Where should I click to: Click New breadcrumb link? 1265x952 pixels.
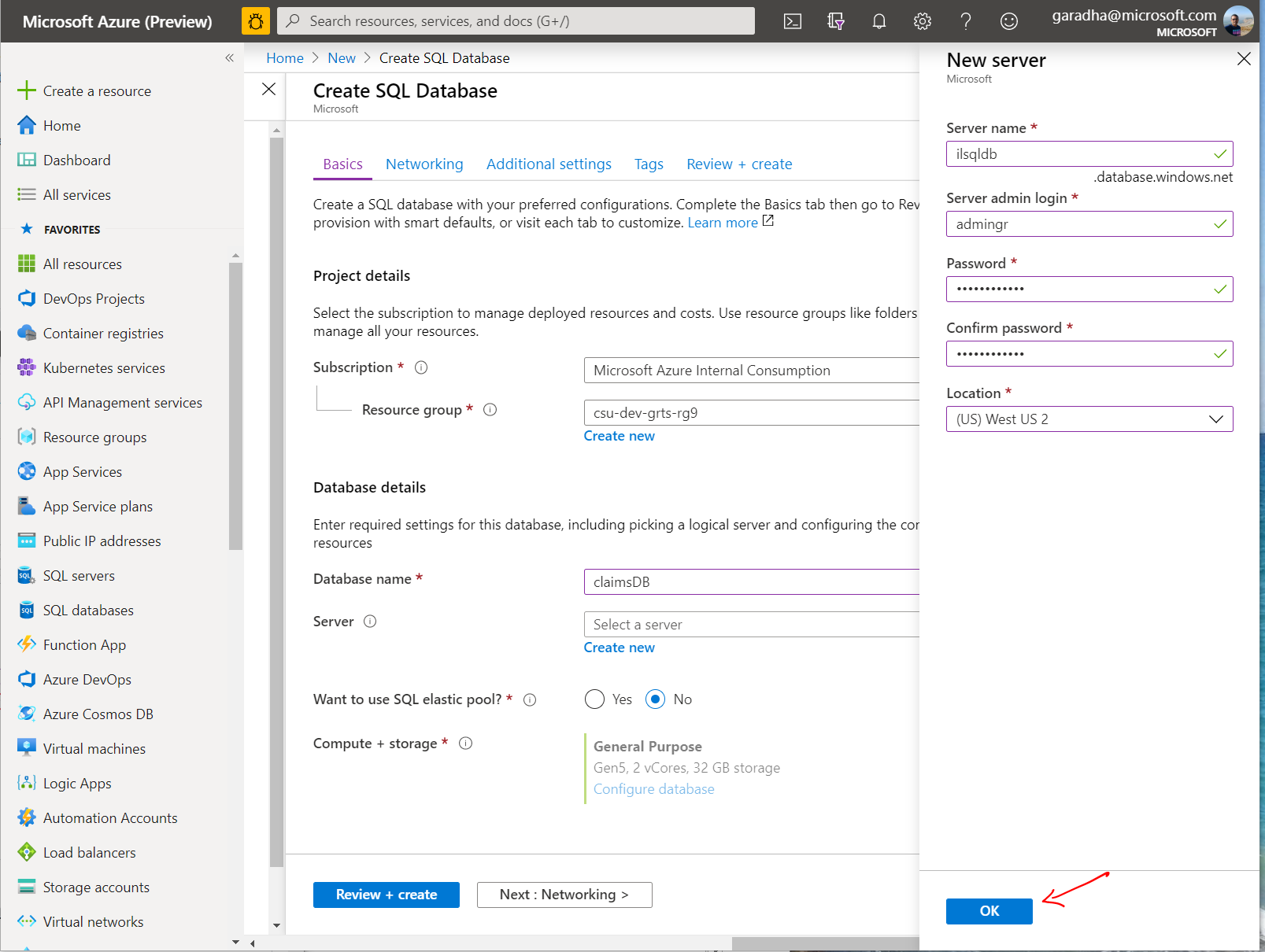342,58
